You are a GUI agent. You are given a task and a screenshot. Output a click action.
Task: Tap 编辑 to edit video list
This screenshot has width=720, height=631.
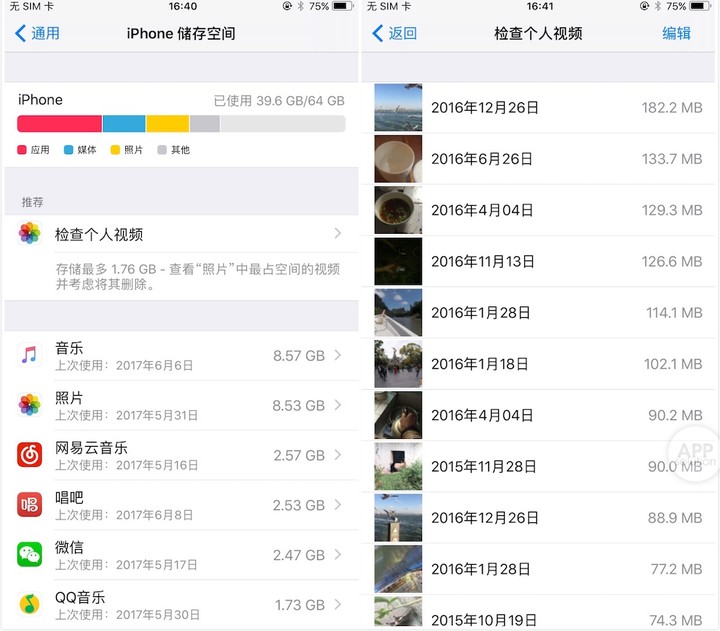(676, 33)
